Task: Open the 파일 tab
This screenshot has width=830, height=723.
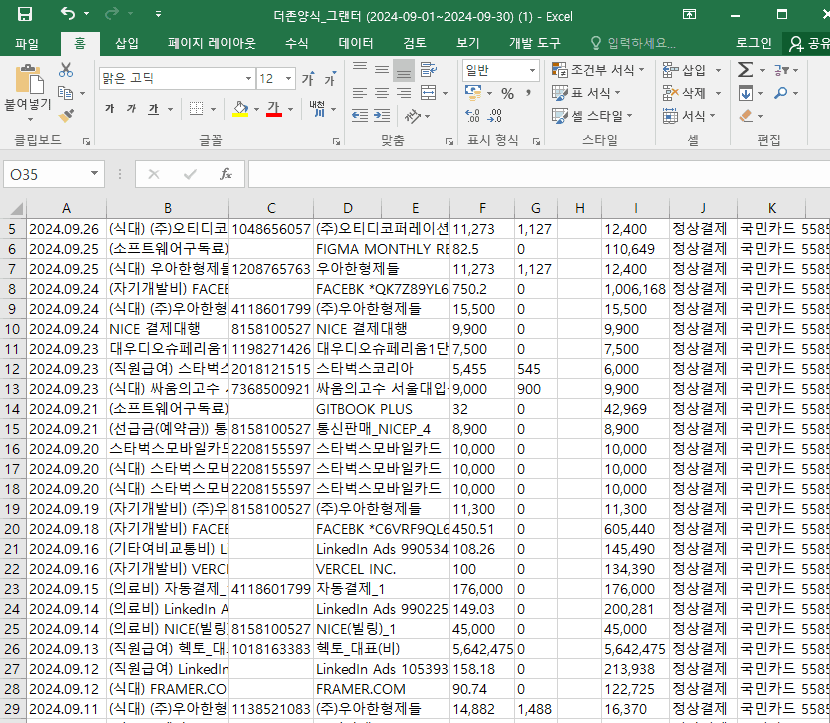Action: 26,43
